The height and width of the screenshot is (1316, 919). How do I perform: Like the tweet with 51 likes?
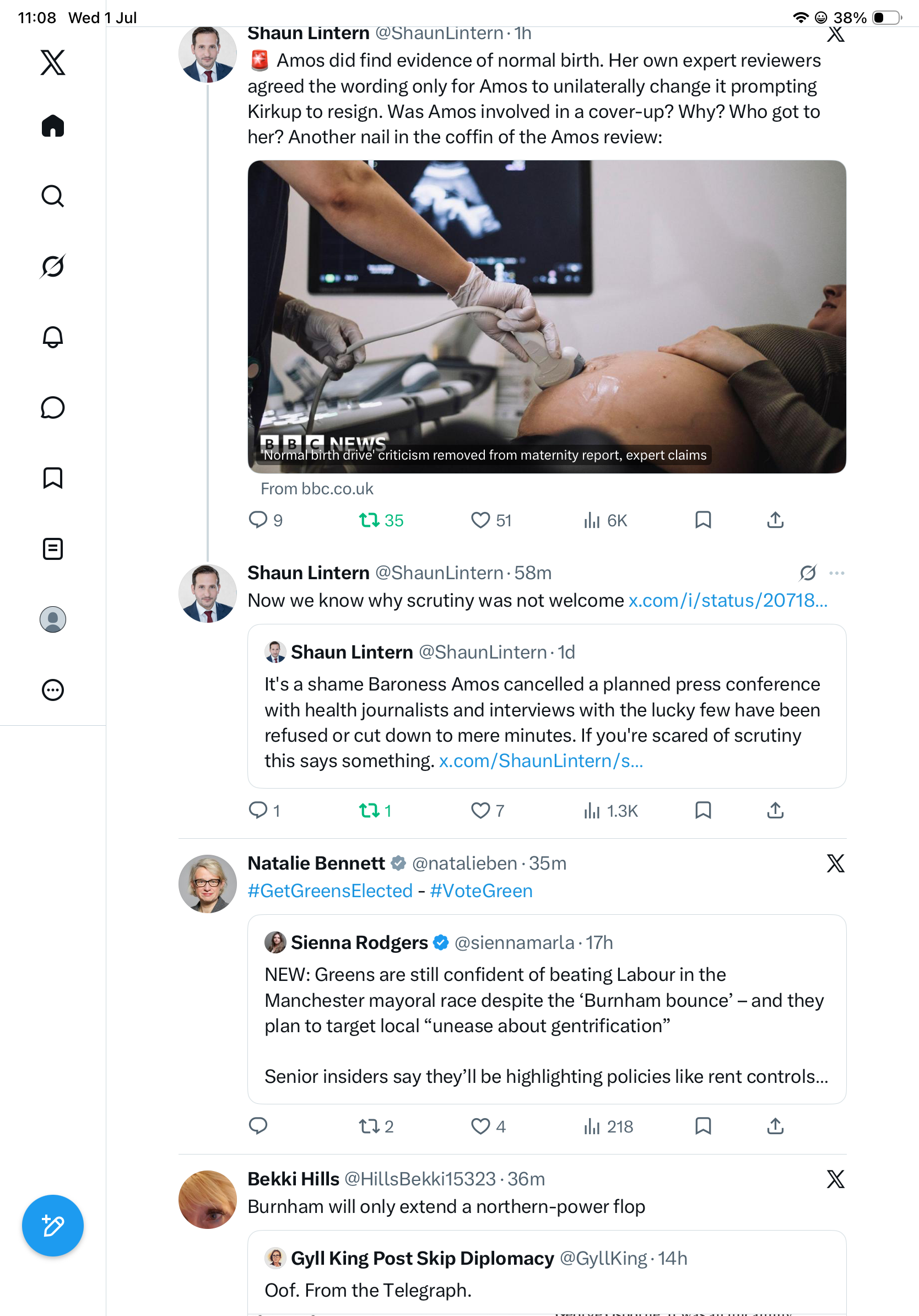click(x=491, y=520)
